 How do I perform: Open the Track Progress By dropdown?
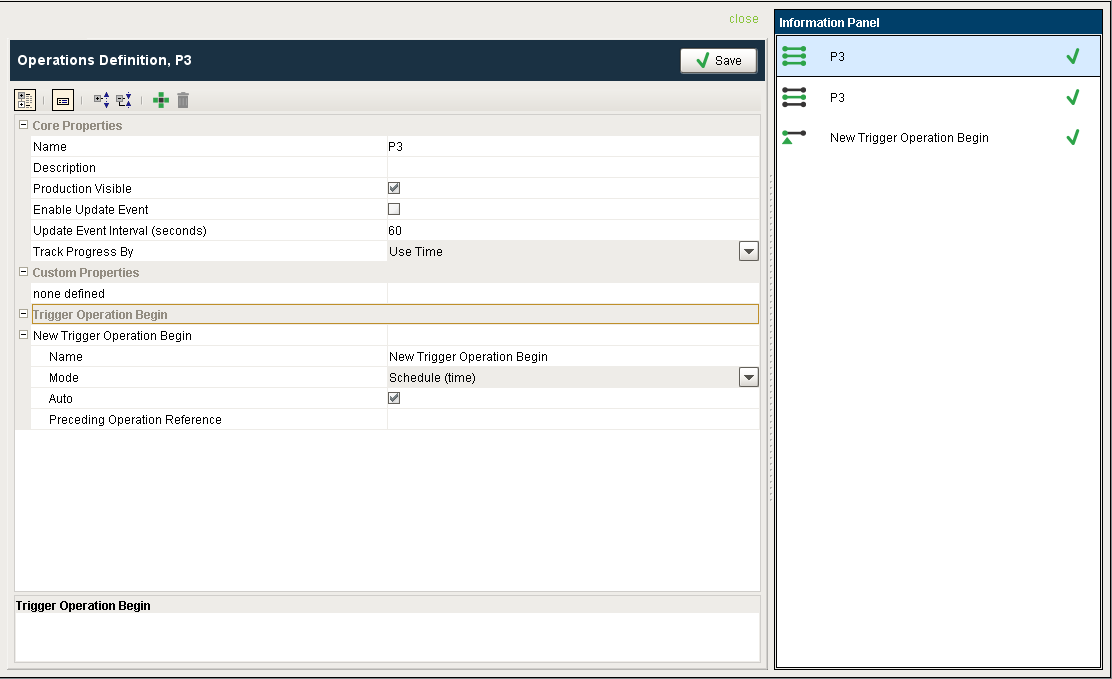coord(748,252)
